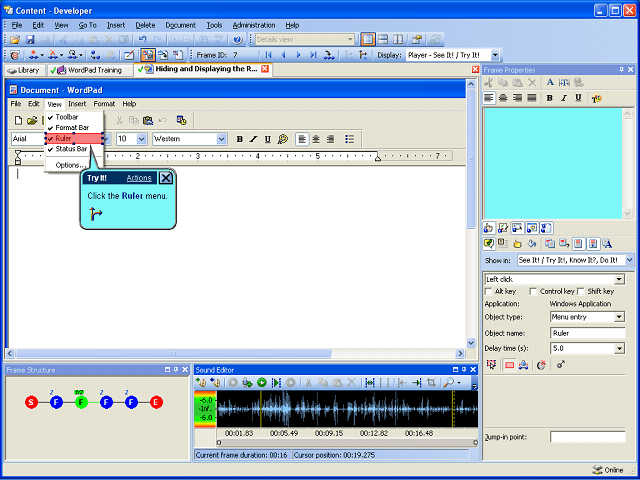Click the WordPad bullets icon

coord(349,139)
